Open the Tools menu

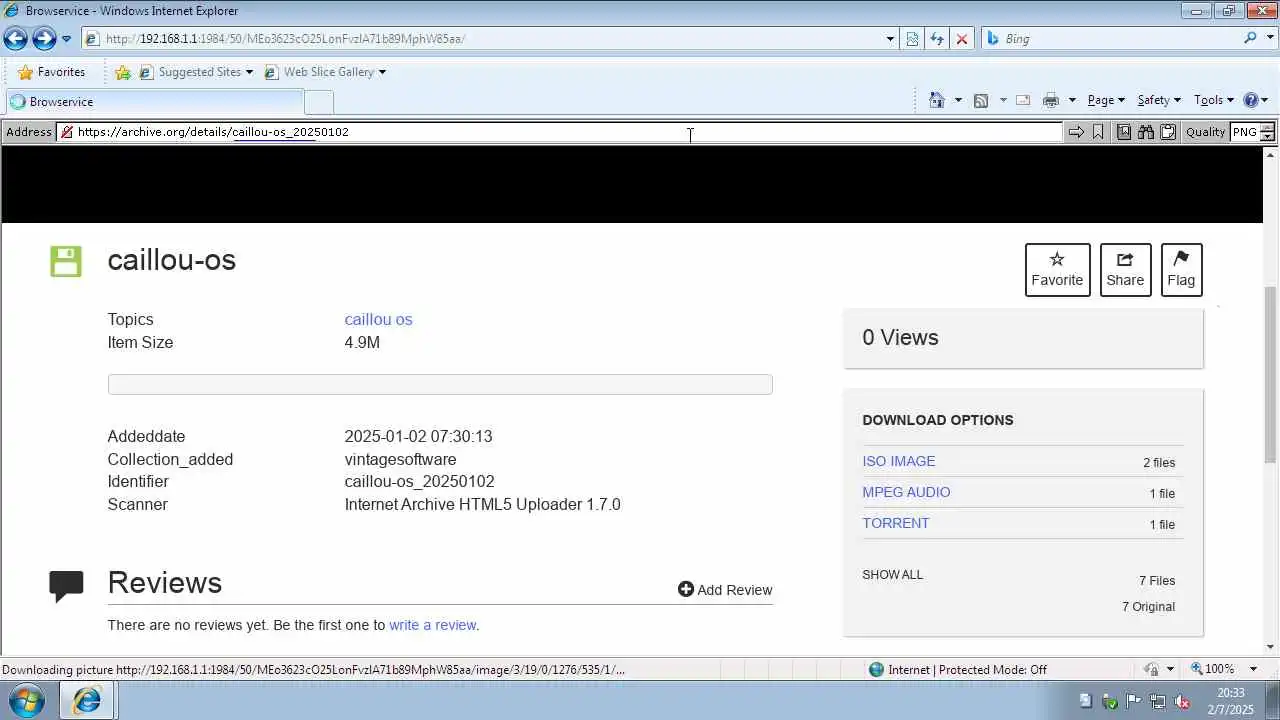click(x=1214, y=100)
